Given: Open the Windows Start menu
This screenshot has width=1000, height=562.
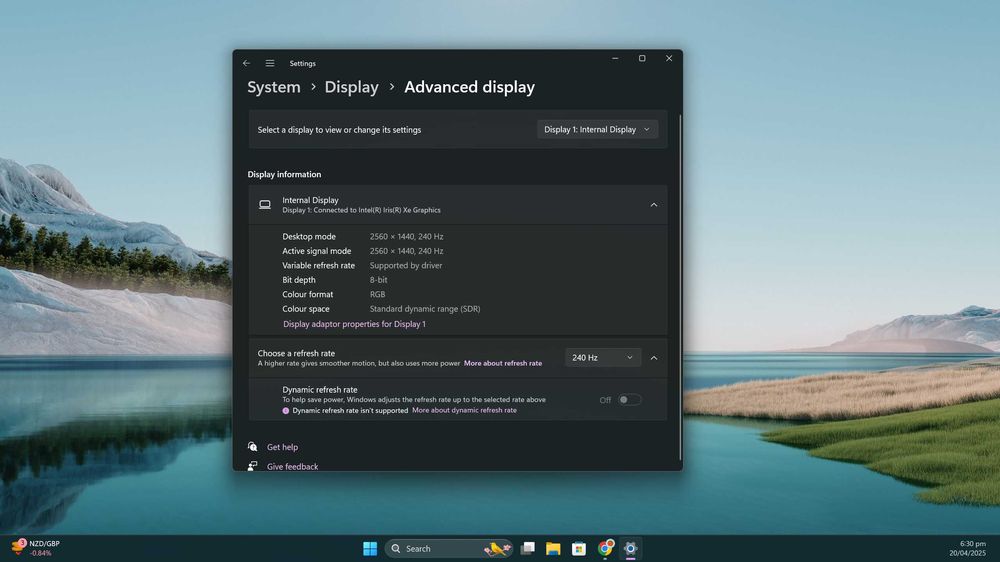Looking at the screenshot, I should (370, 549).
